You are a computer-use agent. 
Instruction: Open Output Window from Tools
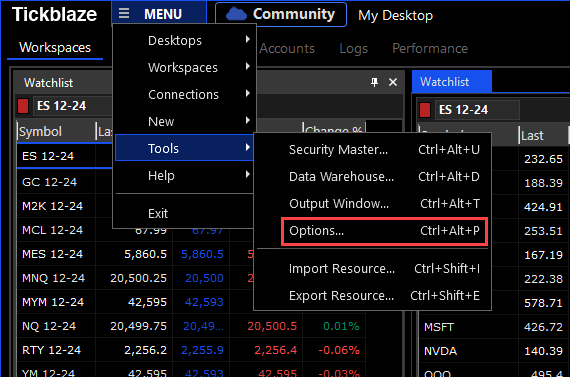(373, 204)
